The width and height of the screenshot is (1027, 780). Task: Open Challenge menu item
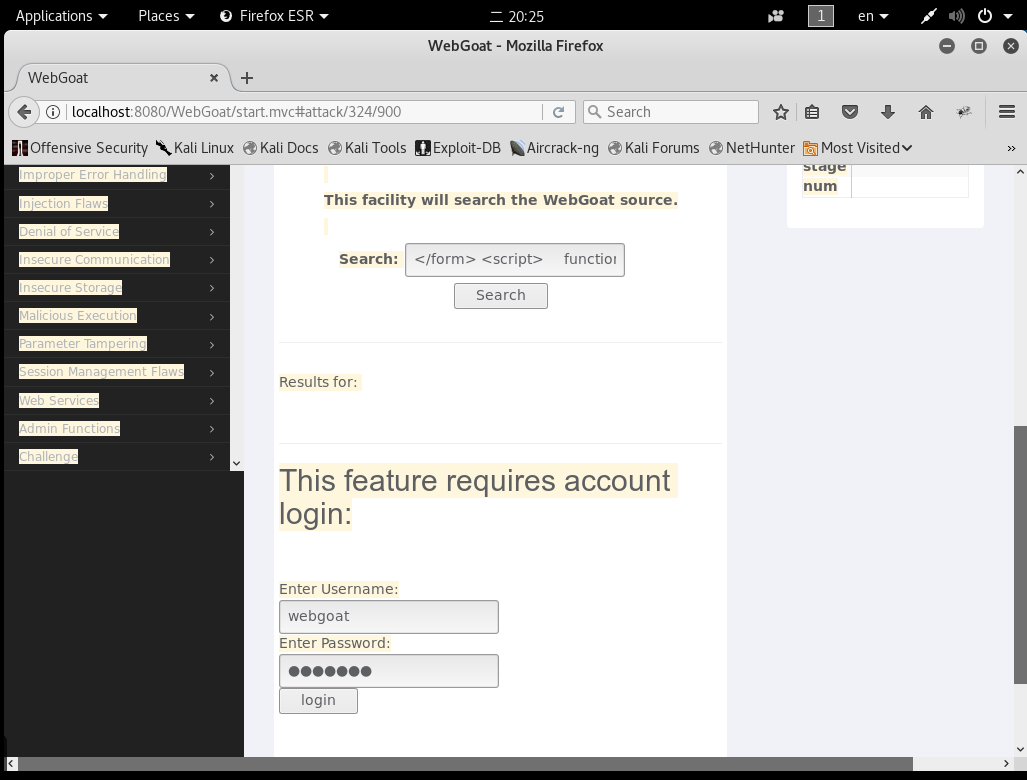coord(117,456)
